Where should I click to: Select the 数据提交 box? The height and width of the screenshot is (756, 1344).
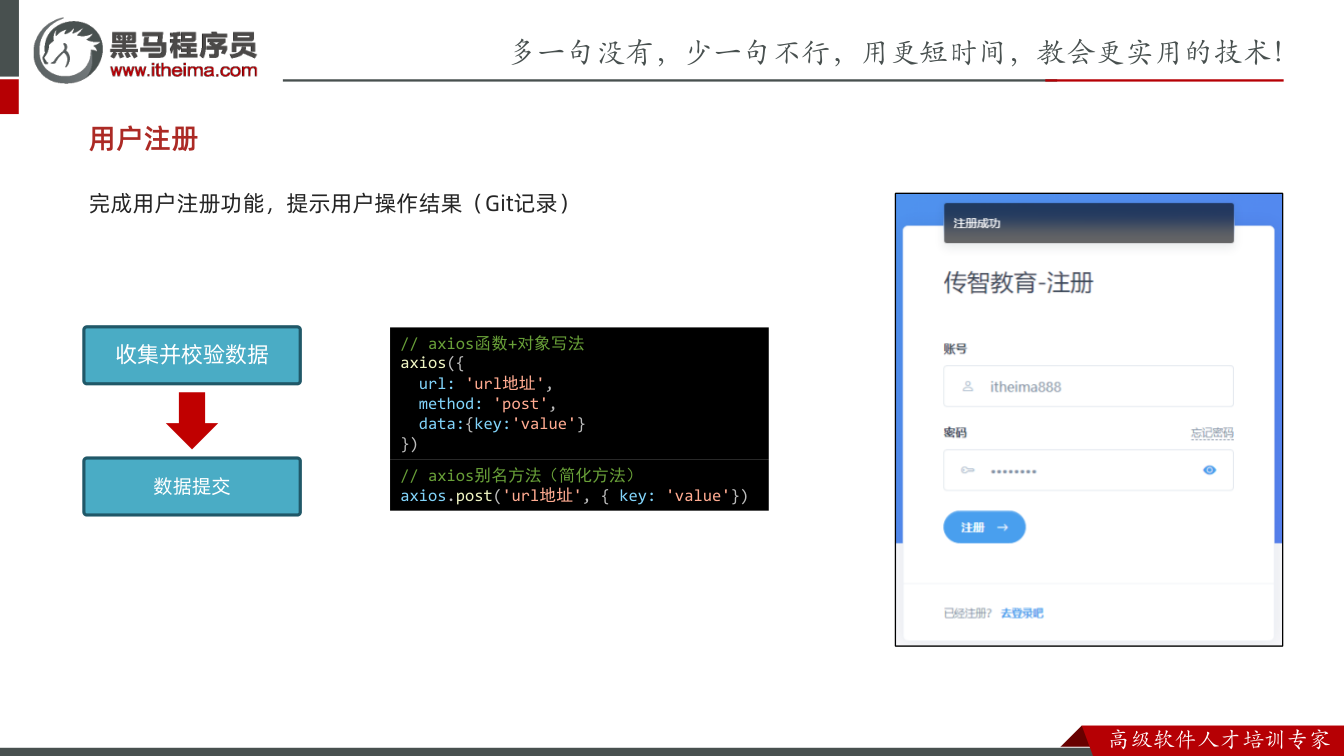(192, 487)
